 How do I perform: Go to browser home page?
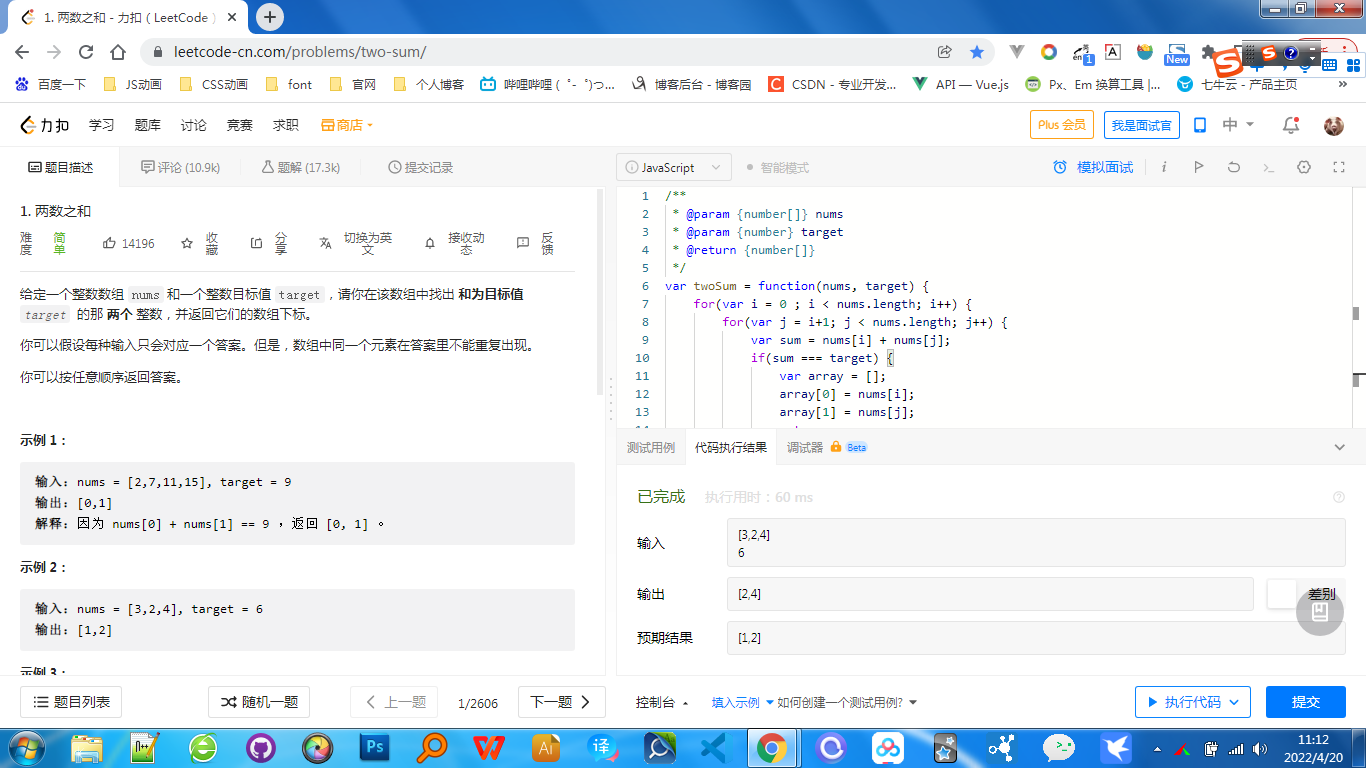(x=118, y=52)
